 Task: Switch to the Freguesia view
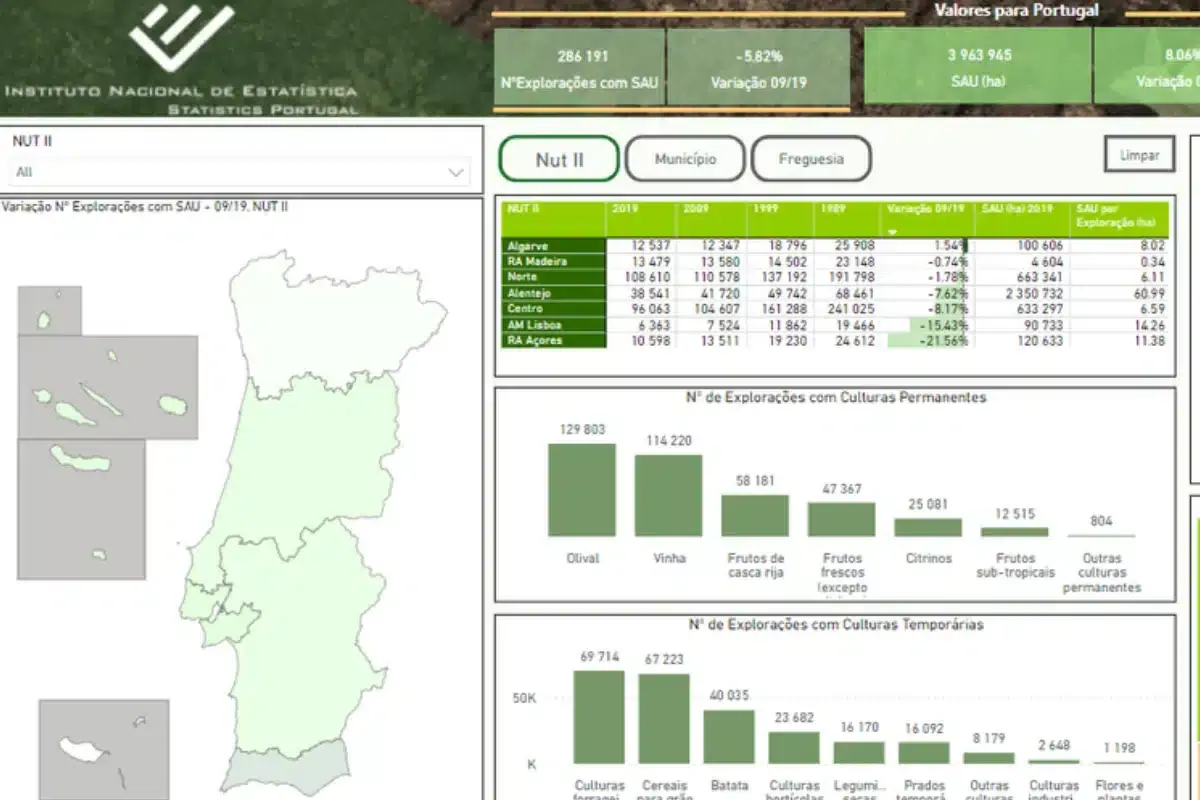tap(811, 158)
